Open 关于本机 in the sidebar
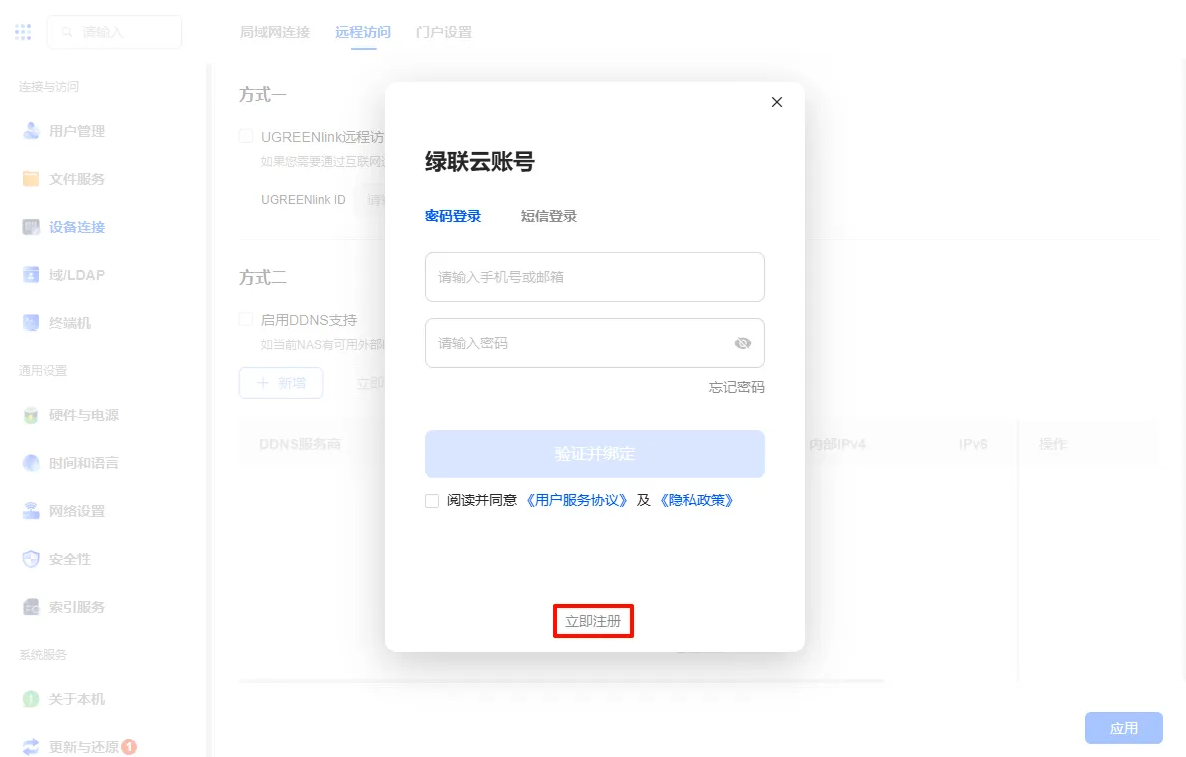 click(77, 699)
